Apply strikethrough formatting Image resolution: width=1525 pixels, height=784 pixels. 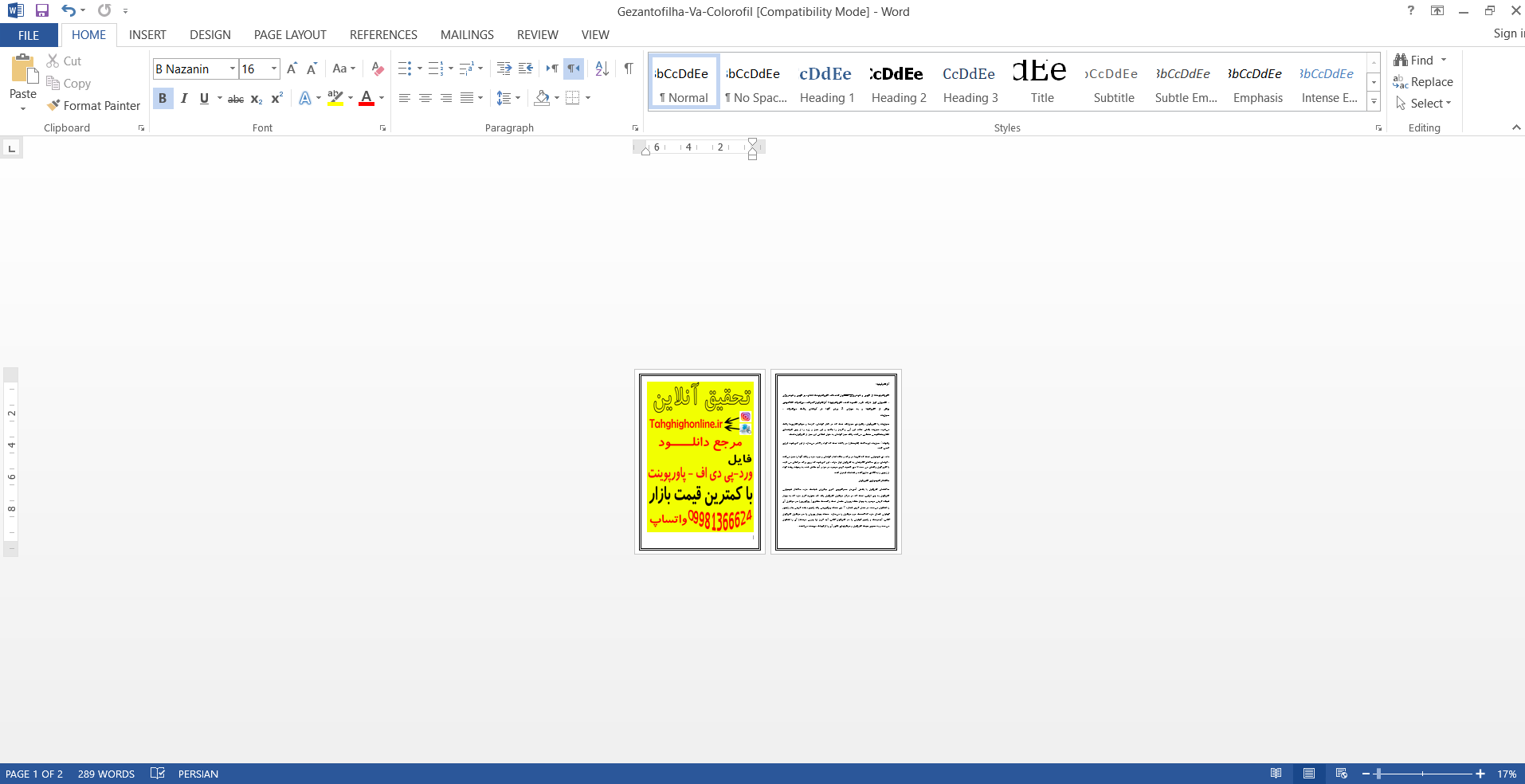236,99
